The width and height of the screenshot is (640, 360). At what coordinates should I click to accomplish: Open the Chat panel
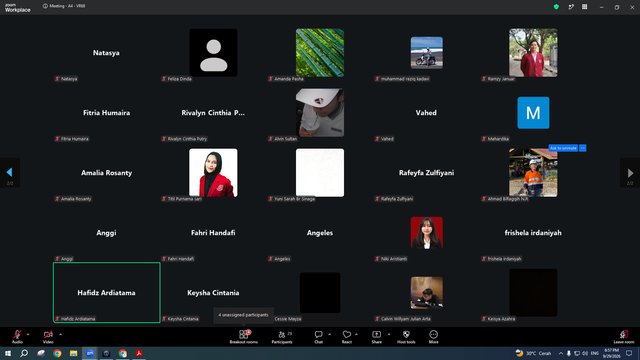[x=318, y=337]
